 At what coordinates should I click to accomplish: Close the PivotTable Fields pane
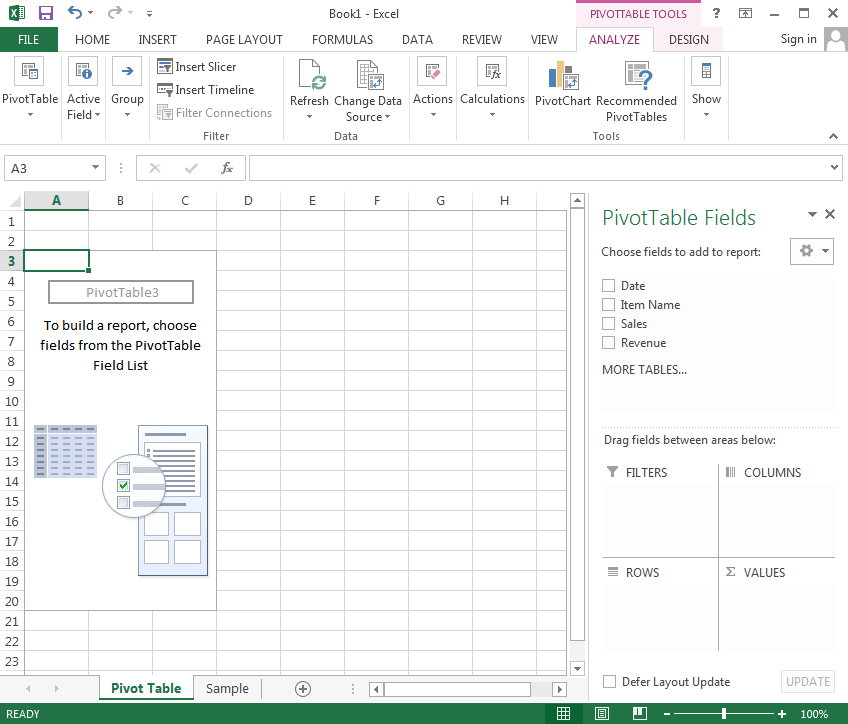pyautogui.click(x=830, y=214)
